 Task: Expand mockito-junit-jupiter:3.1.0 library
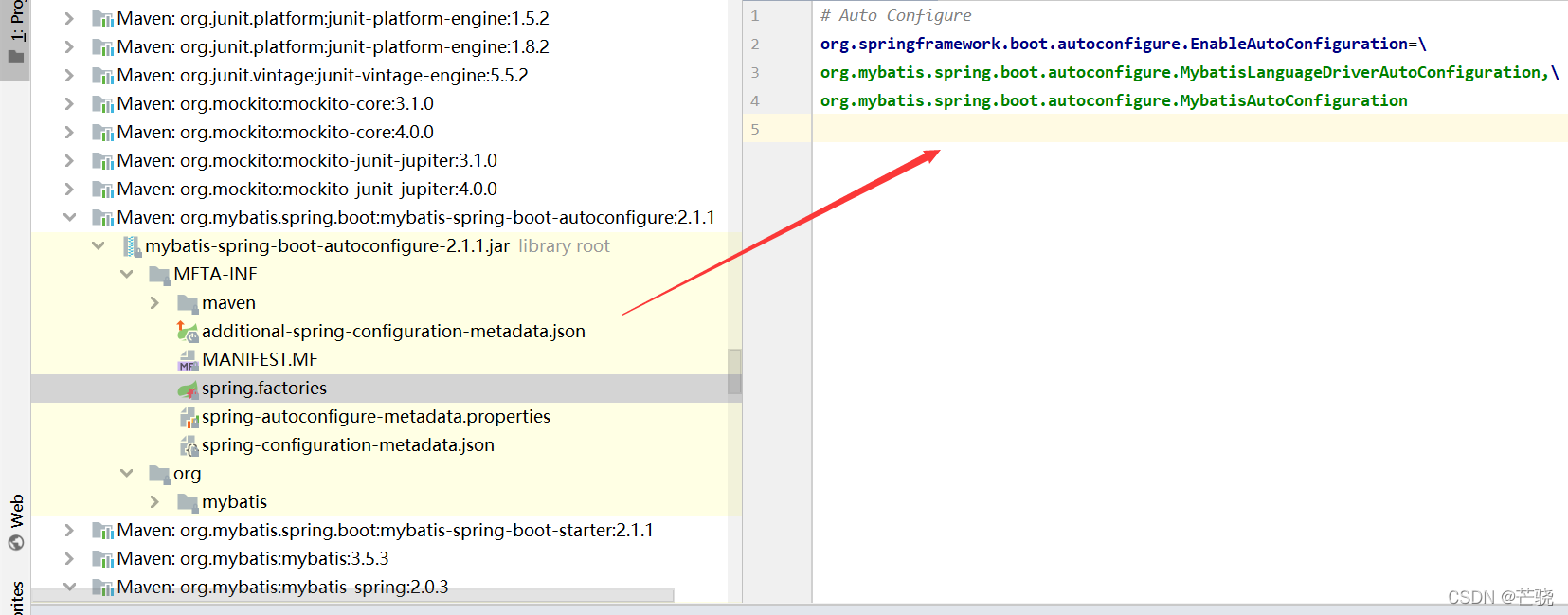[69, 160]
